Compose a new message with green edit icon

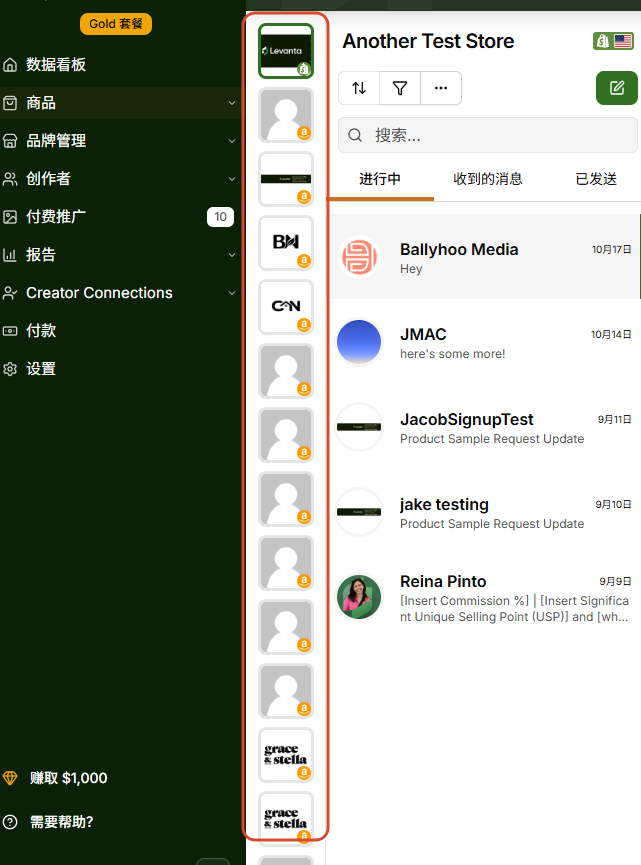(617, 88)
